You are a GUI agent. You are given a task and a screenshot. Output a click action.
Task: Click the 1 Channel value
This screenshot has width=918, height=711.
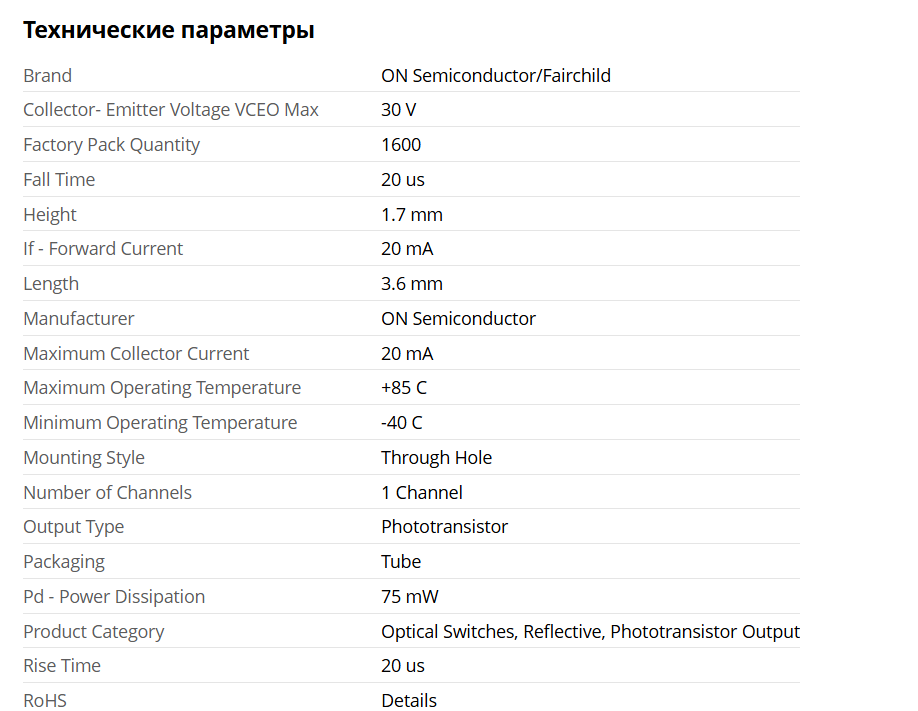pos(421,493)
